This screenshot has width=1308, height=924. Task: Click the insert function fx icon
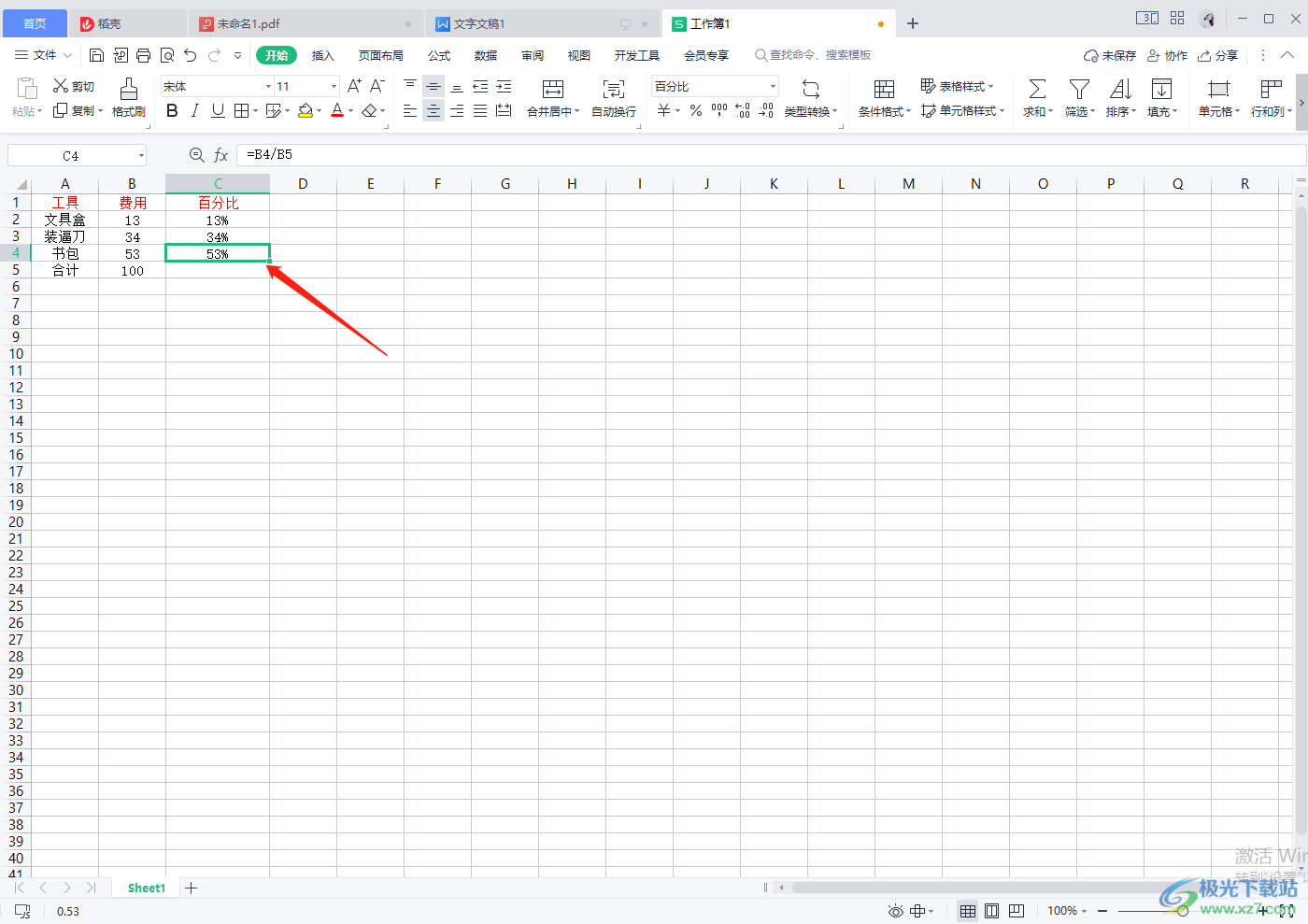coord(221,155)
